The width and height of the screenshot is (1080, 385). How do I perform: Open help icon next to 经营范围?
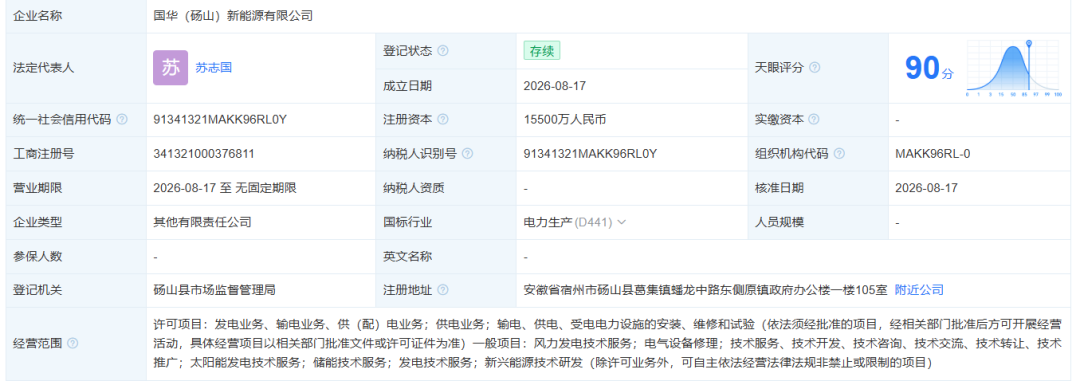73,343
